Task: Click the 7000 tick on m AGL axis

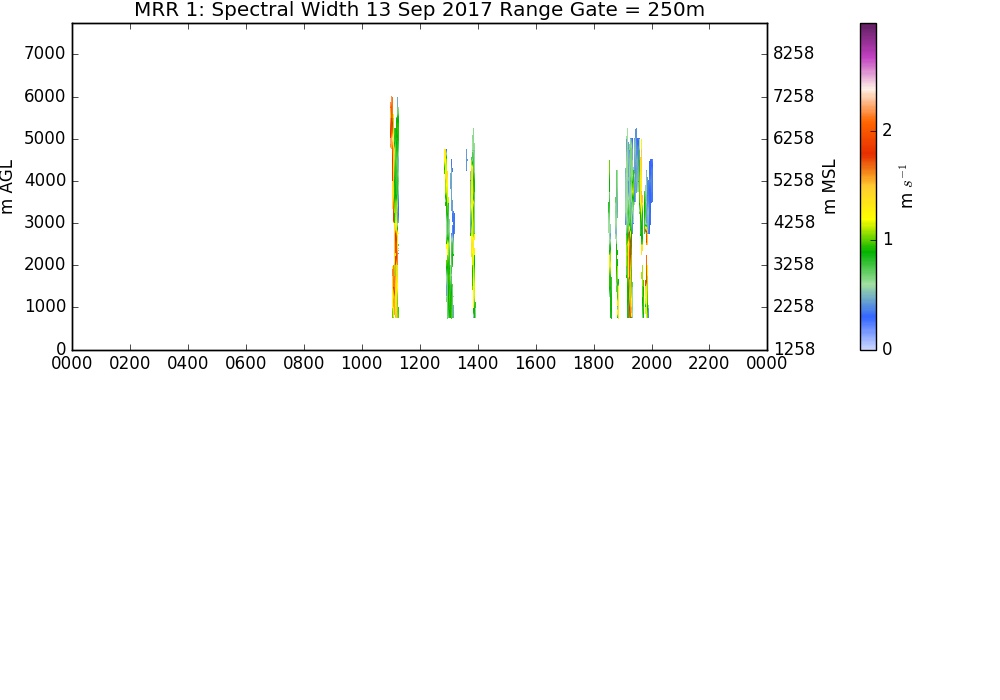Action: (x=45, y=54)
